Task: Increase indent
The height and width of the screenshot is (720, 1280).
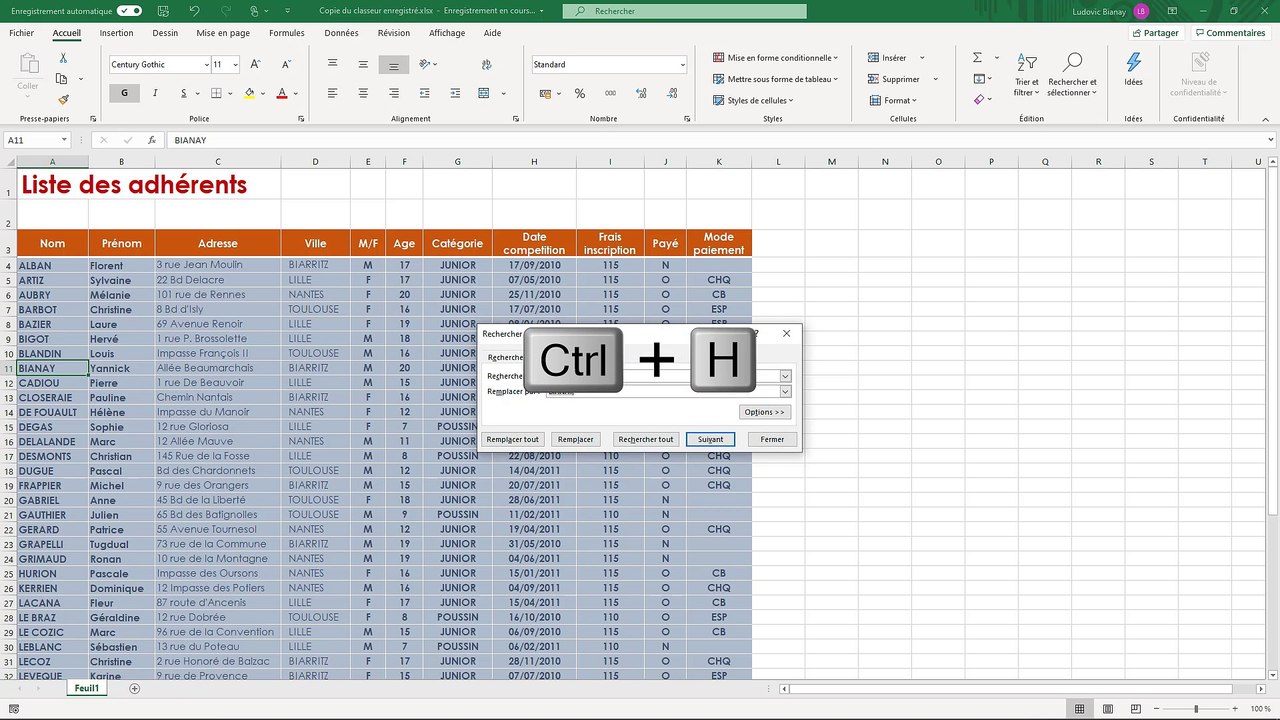Action: tap(455, 93)
